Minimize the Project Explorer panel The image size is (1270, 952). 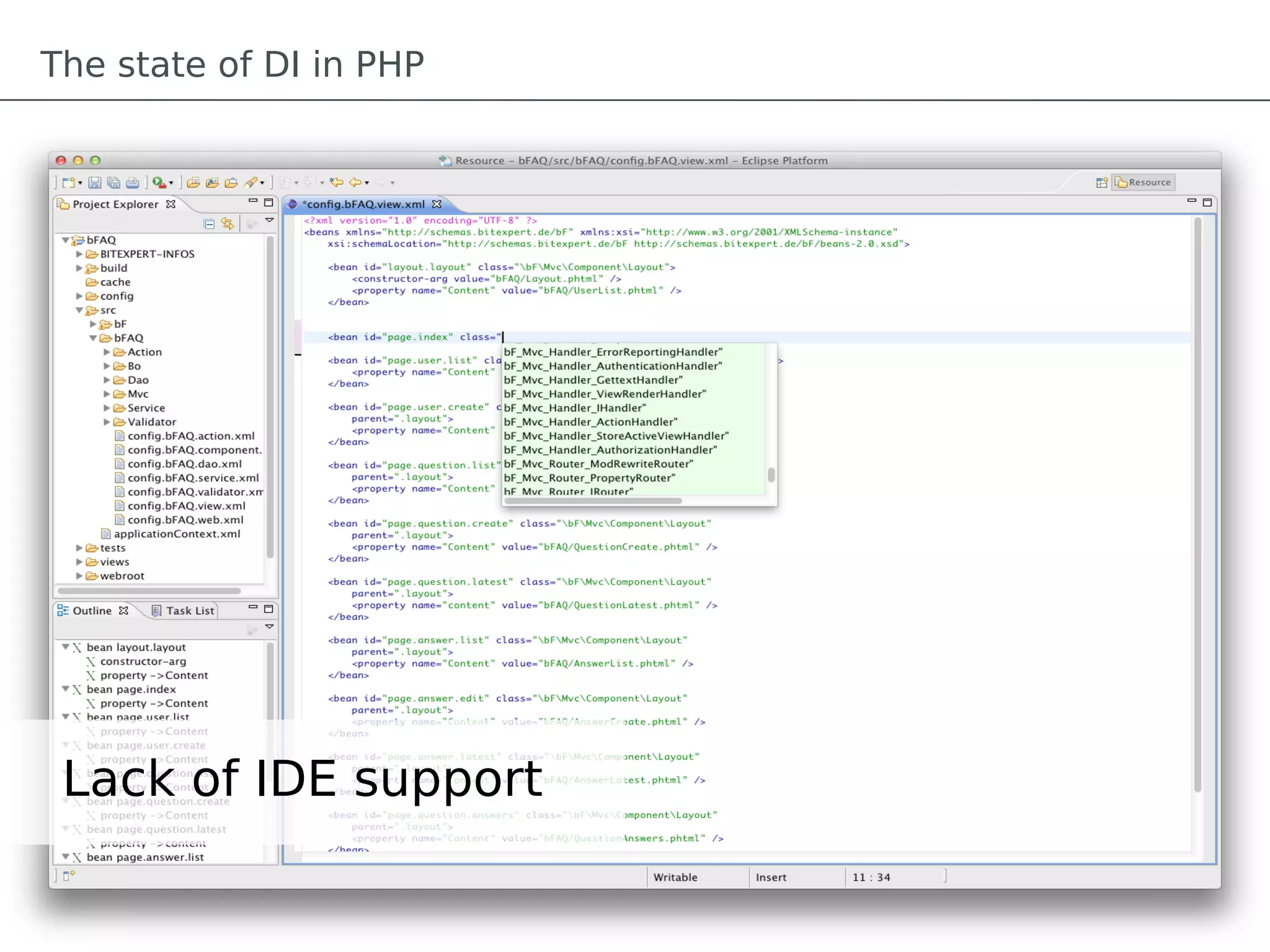click(x=253, y=201)
